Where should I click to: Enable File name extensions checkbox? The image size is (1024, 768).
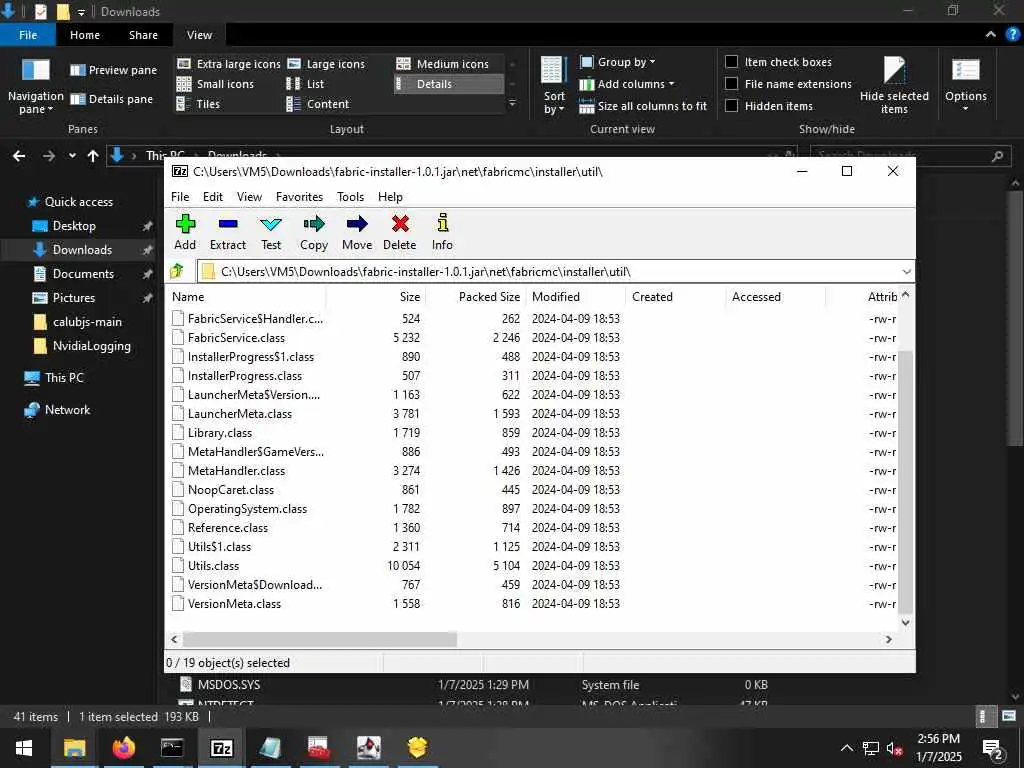point(732,84)
